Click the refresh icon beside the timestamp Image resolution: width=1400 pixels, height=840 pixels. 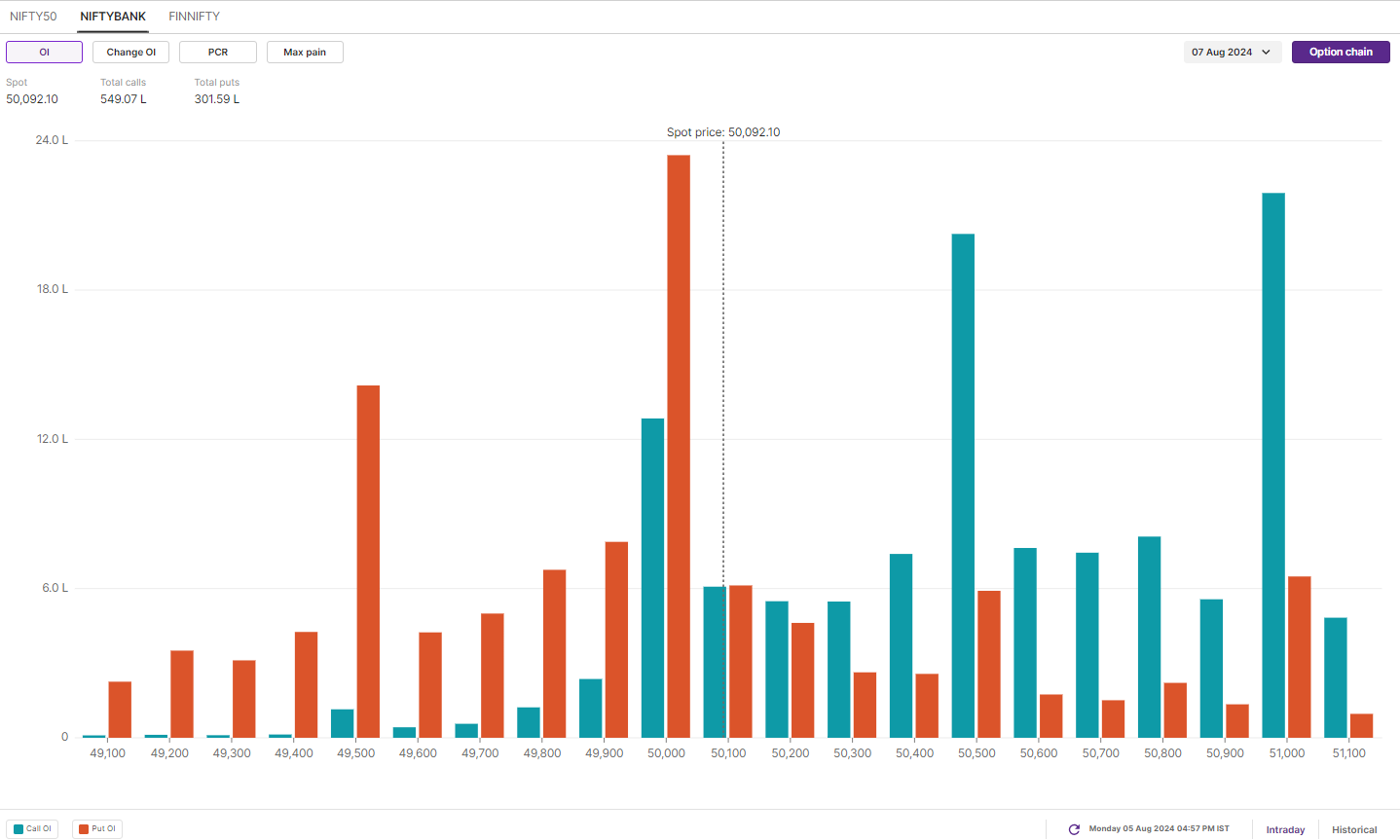coord(1074,829)
